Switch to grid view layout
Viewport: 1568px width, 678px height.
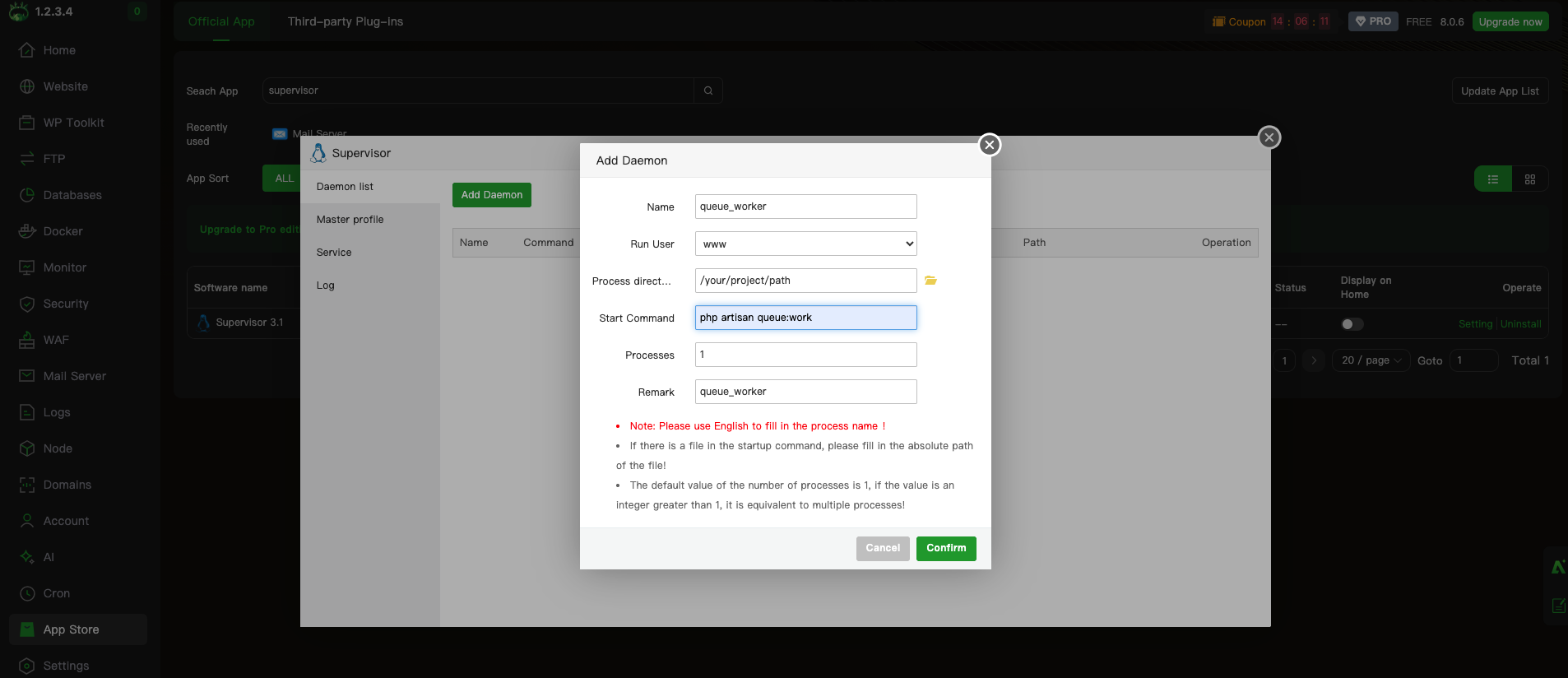click(x=1530, y=179)
